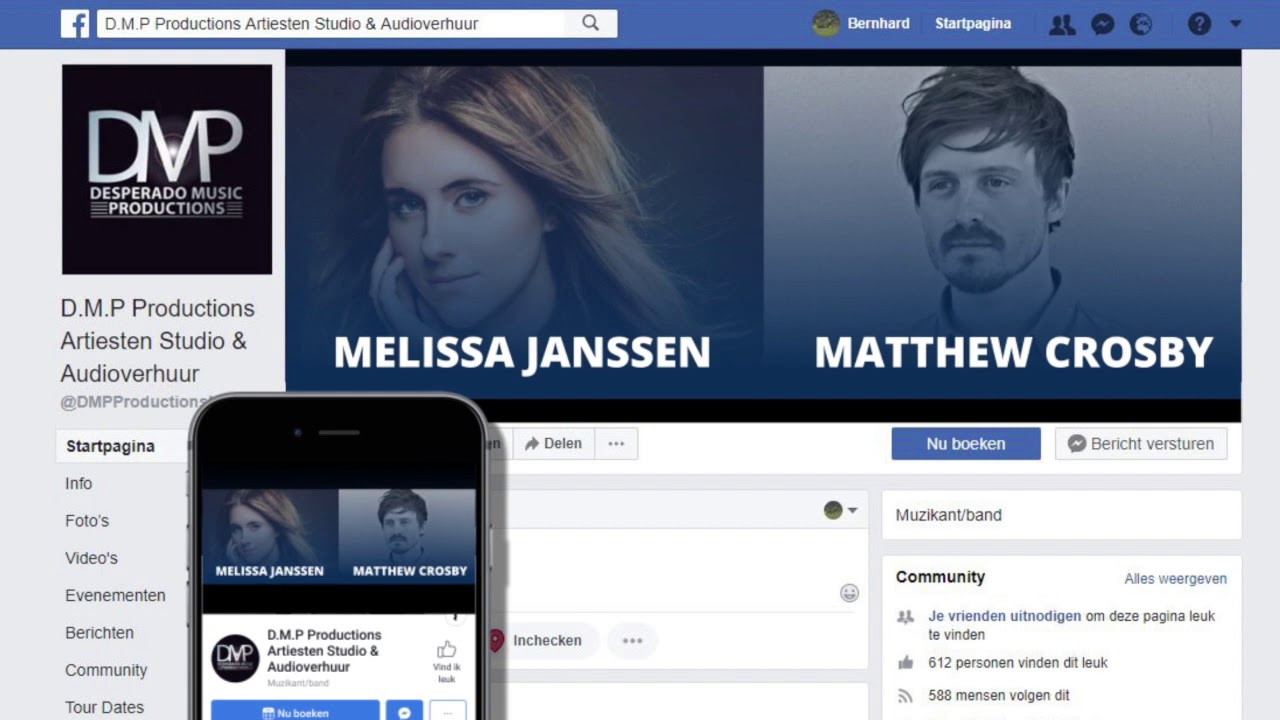Click the D.M.P Productions page title
Image resolution: width=1280 pixels, height=720 pixels.
pos(157,341)
